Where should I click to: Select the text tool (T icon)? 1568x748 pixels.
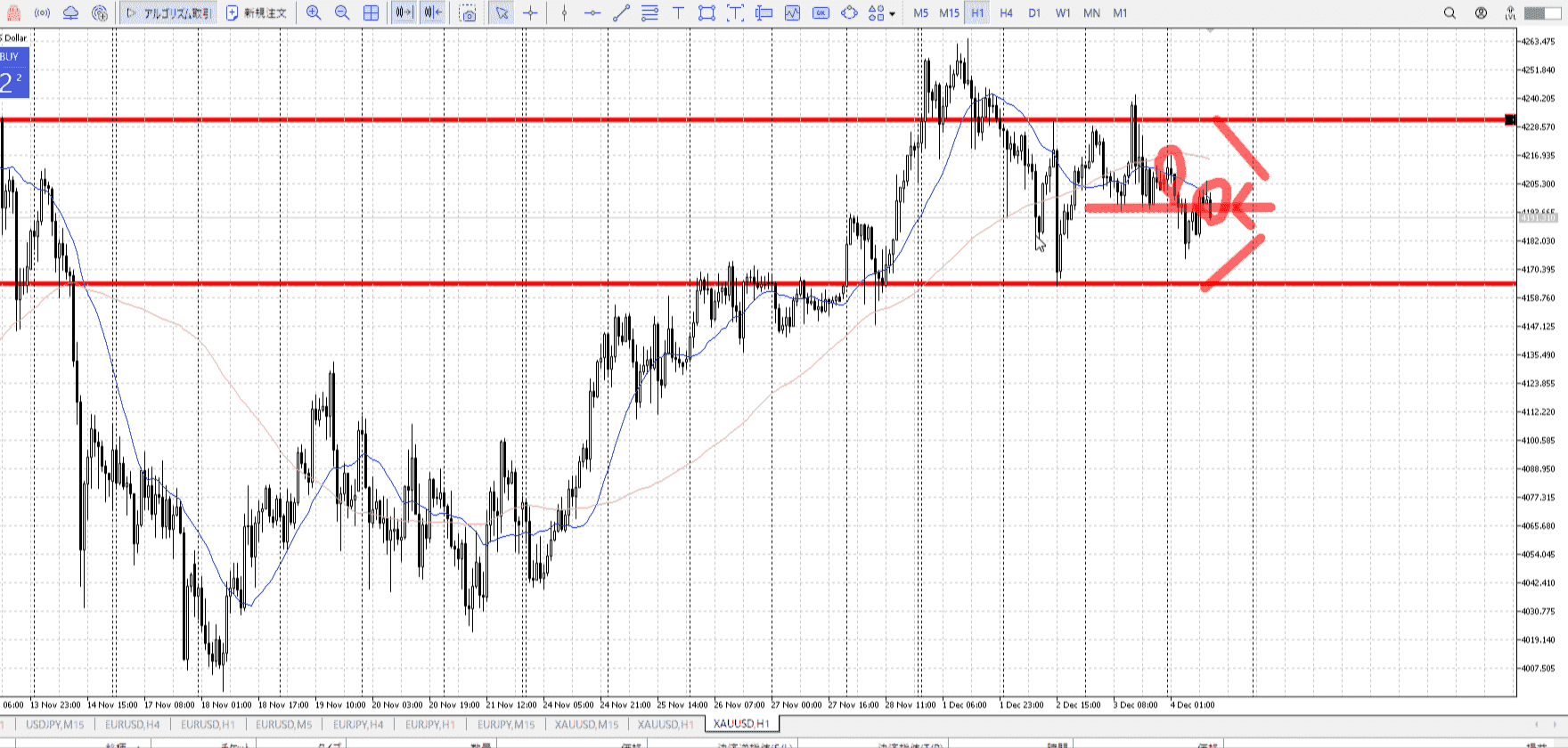[678, 13]
